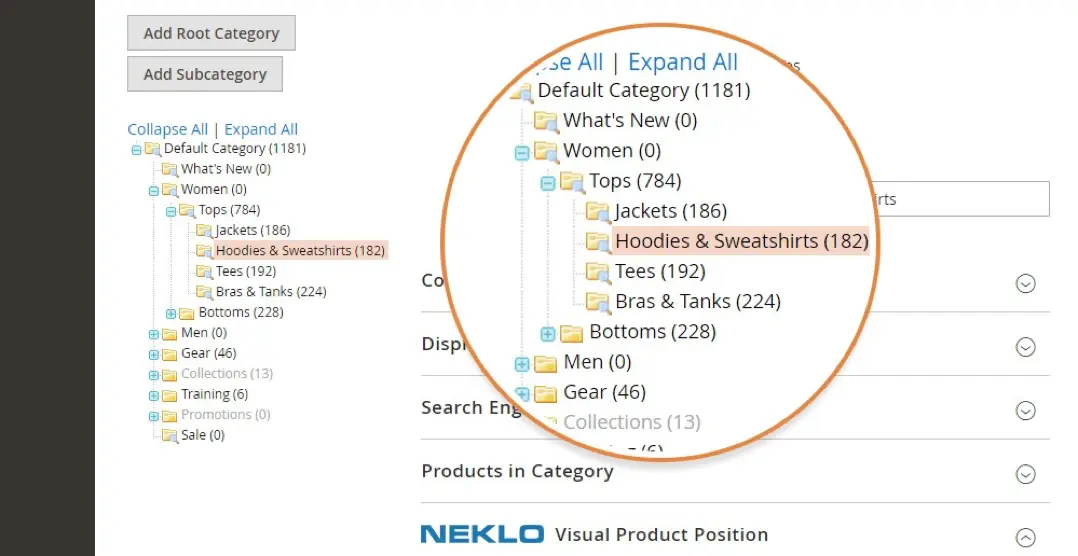
Task: Expand the Men category node
Action: pos(154,334)
